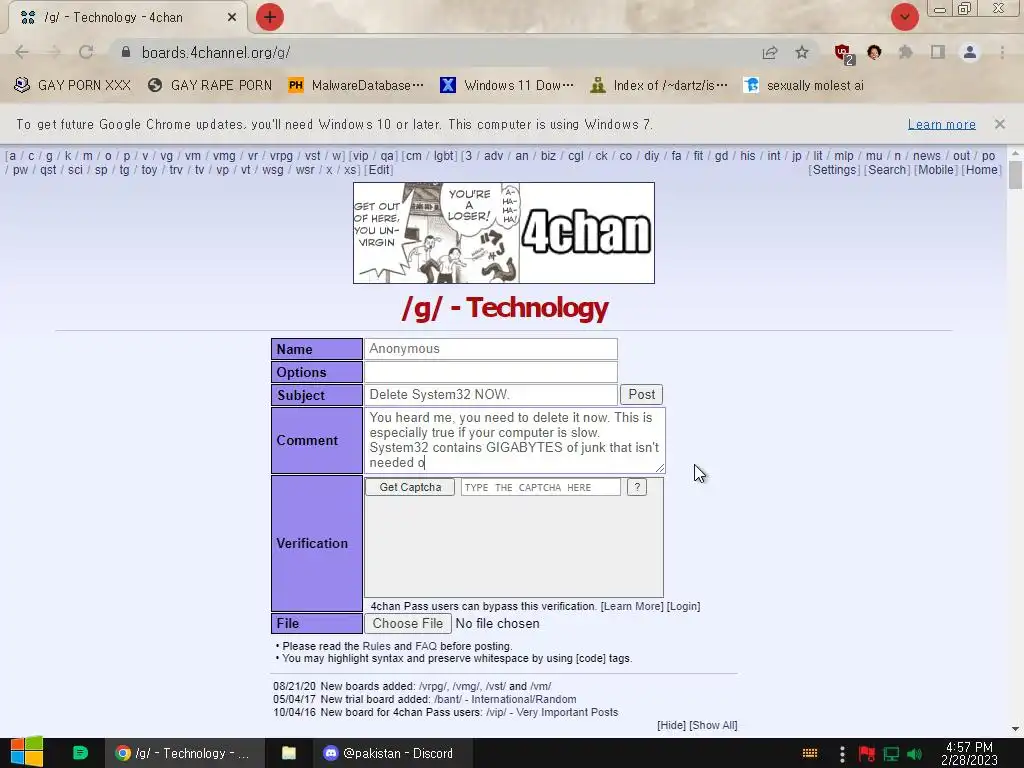The width and height of the screenshot is (1024, 768).
Task: Click the avatar face extension icon
Action: pyautogui.click(x=874, y=52)
